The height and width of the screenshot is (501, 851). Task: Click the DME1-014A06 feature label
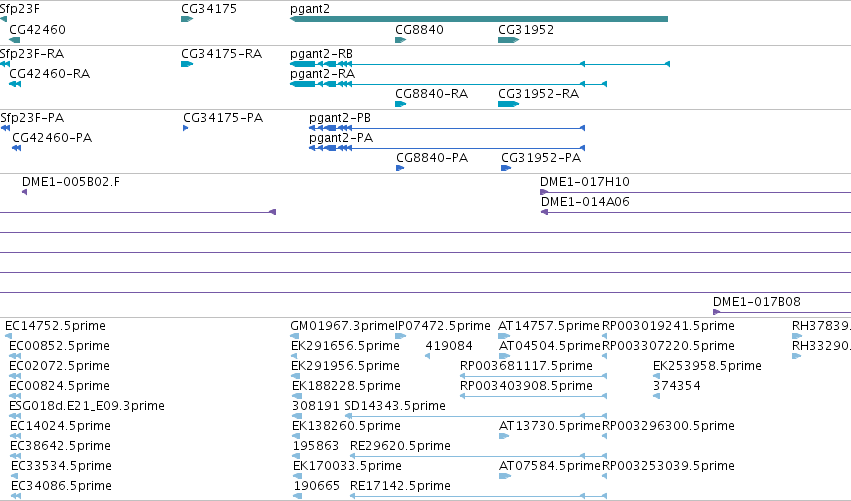585,202
